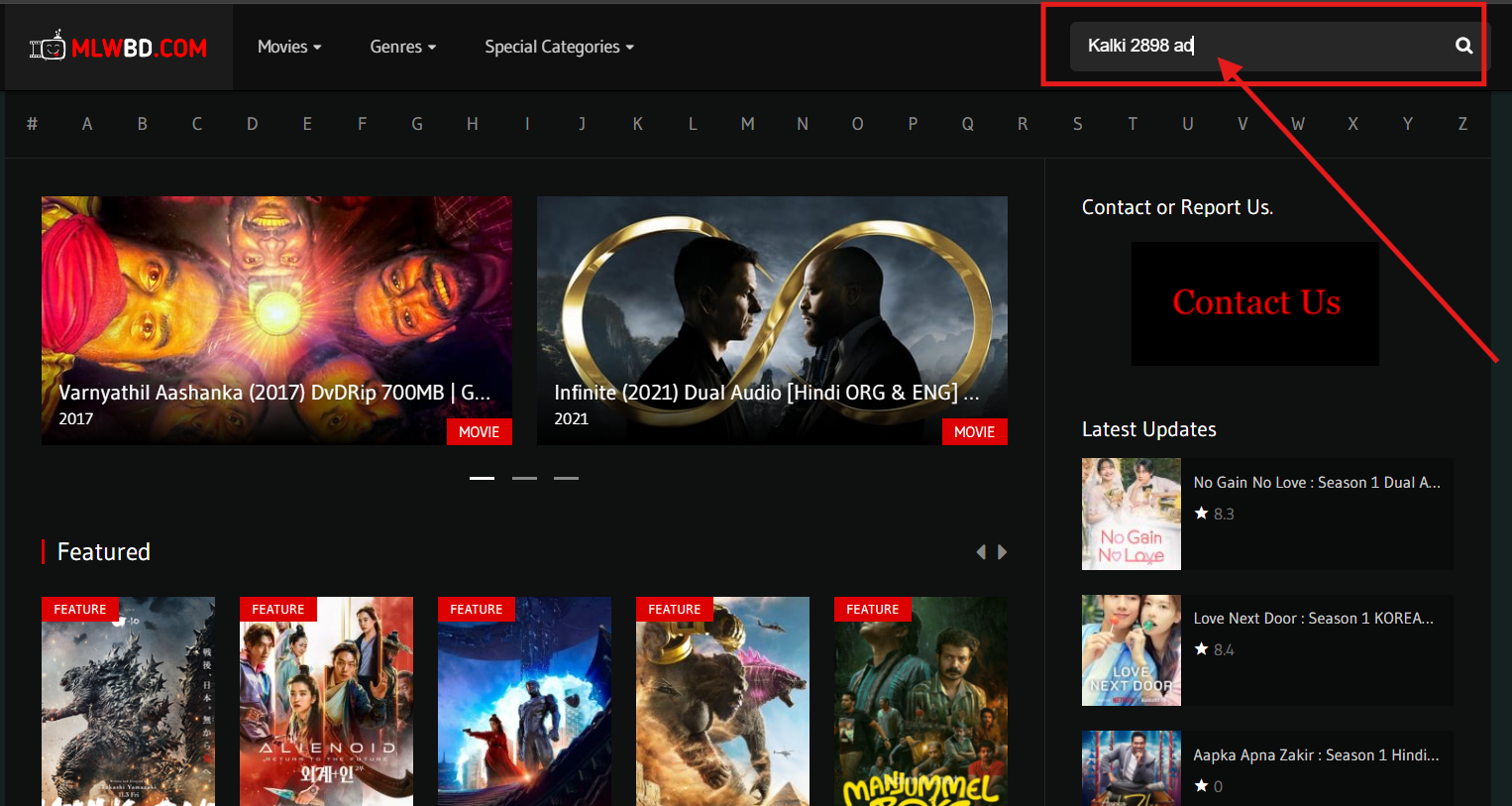The width and height of the screenshot is (1512, 806).
Task: Open Varnyathil Aashanka (2017) slider banner
Action: 276,320
